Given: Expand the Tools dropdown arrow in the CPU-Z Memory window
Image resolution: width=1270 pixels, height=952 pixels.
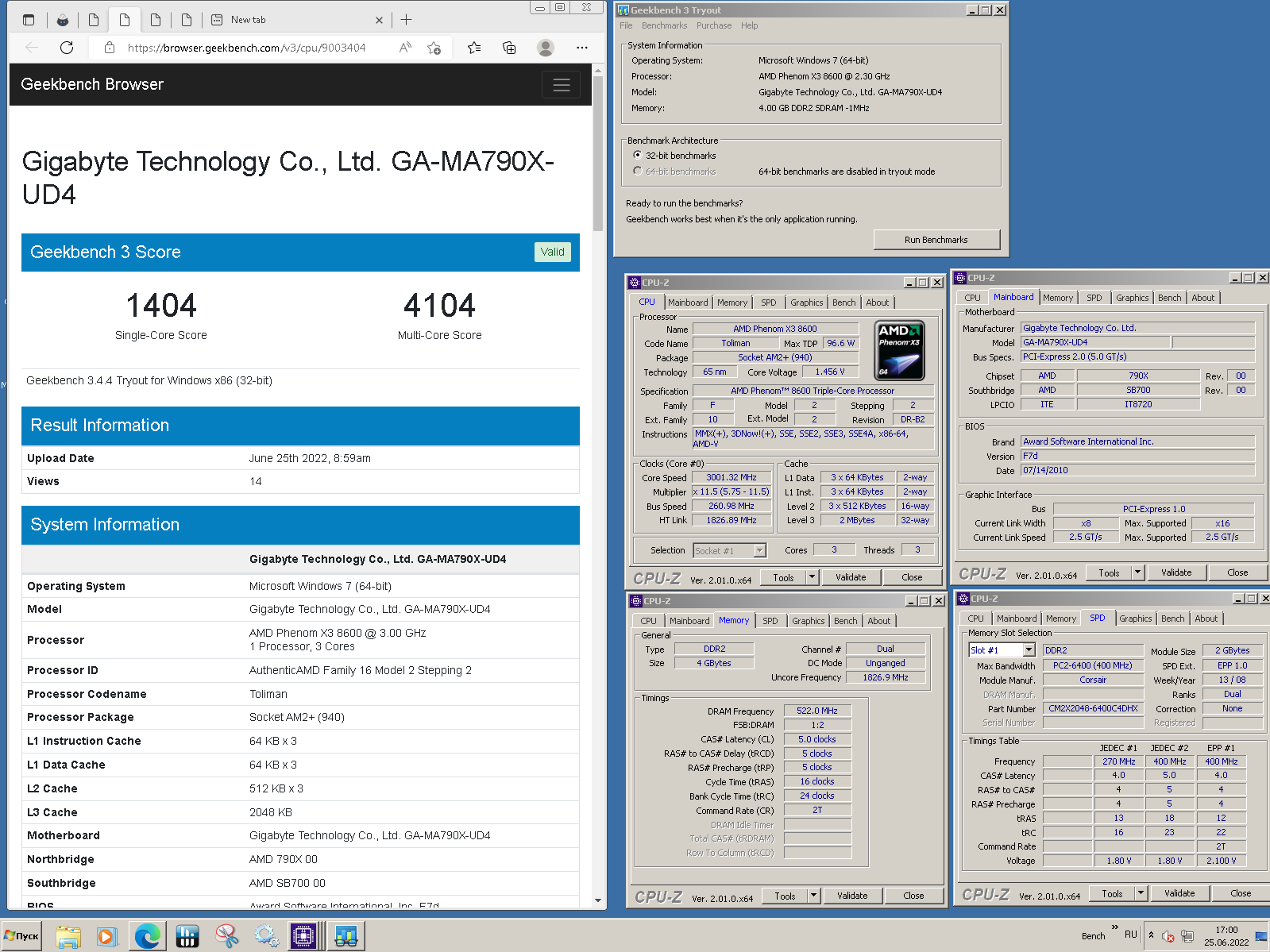Looking at the screenshot, I should pyautogui.click(x=813, y=896).
